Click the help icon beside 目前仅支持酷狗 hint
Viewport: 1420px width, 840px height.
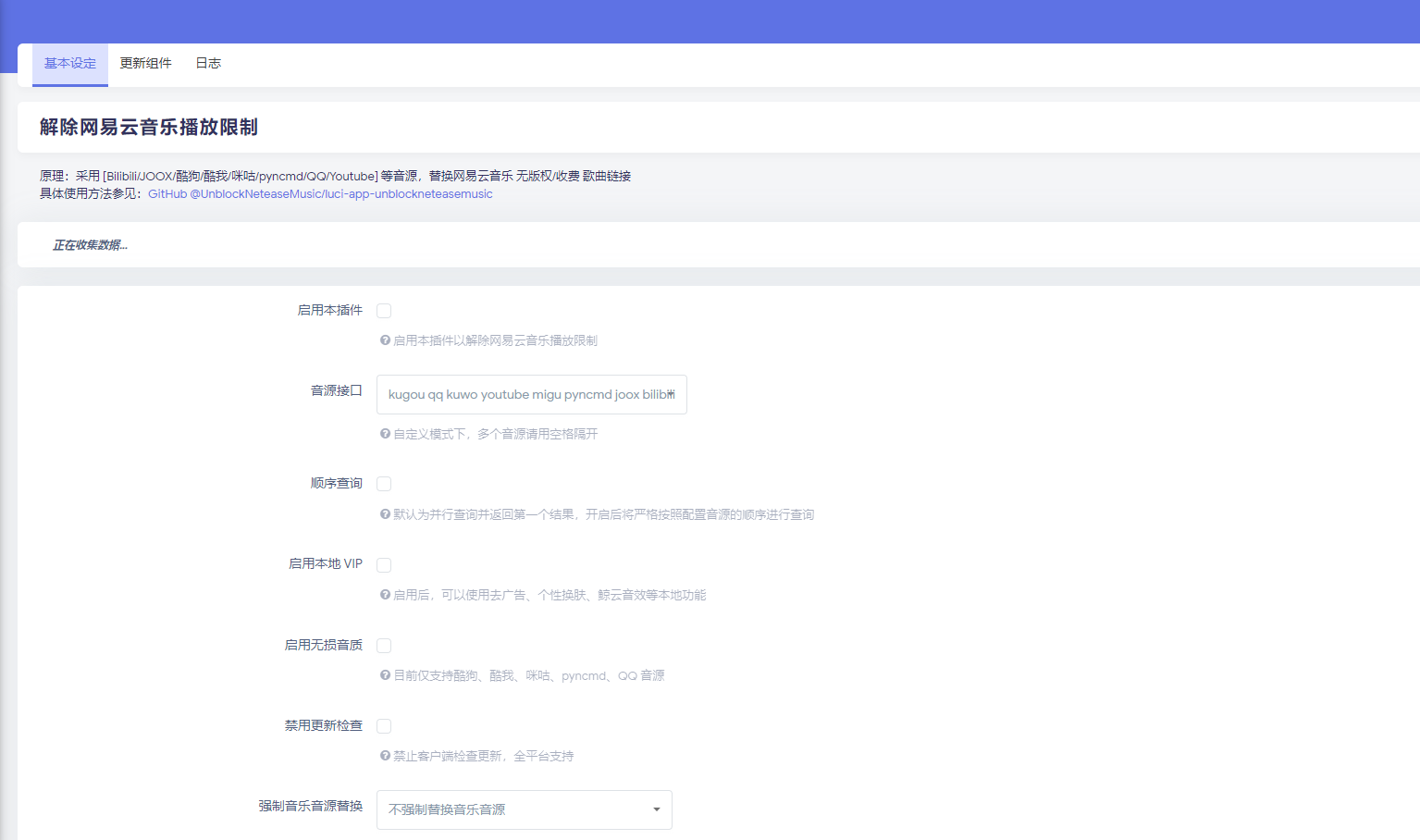coord(385,675)
